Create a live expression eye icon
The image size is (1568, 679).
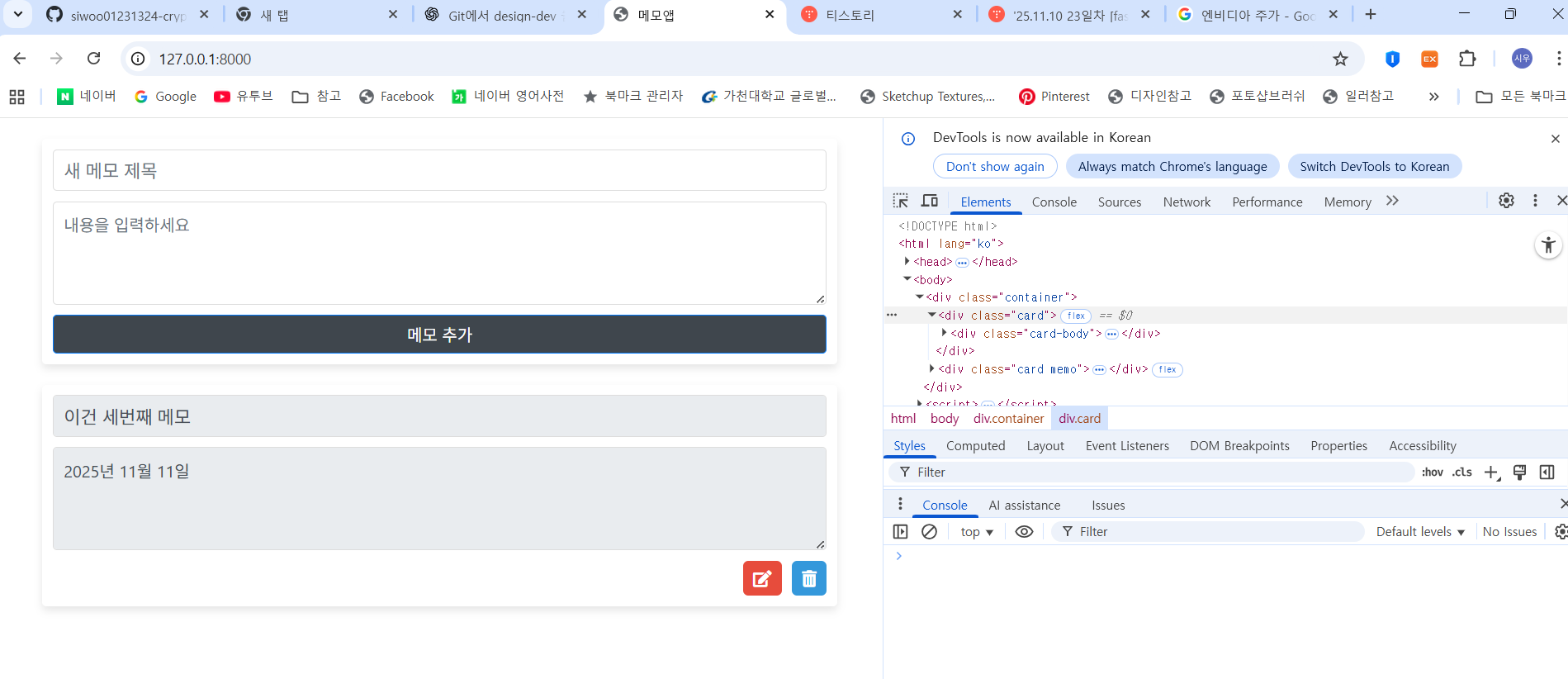[x=1024, y=532]
